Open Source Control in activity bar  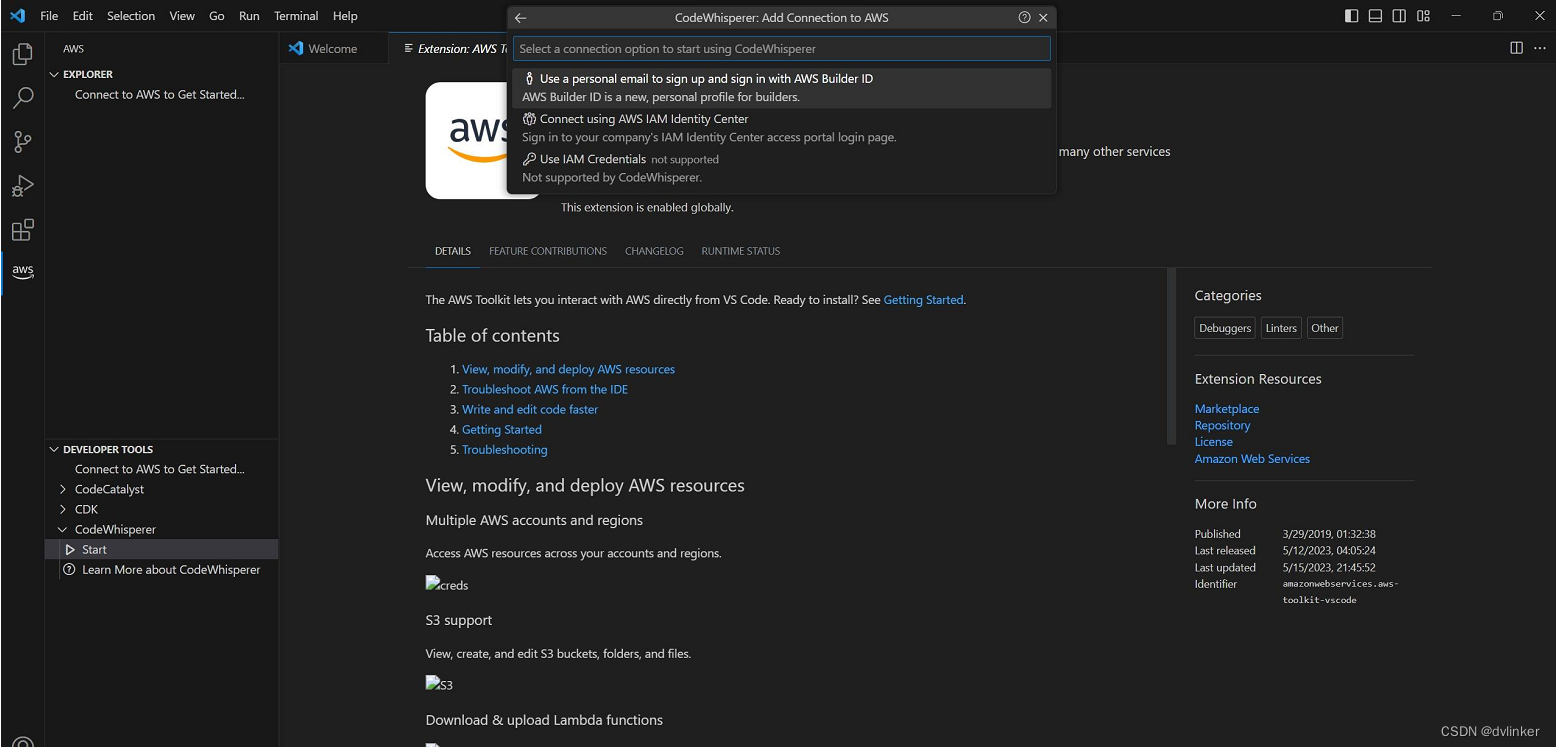pos(22,142)
